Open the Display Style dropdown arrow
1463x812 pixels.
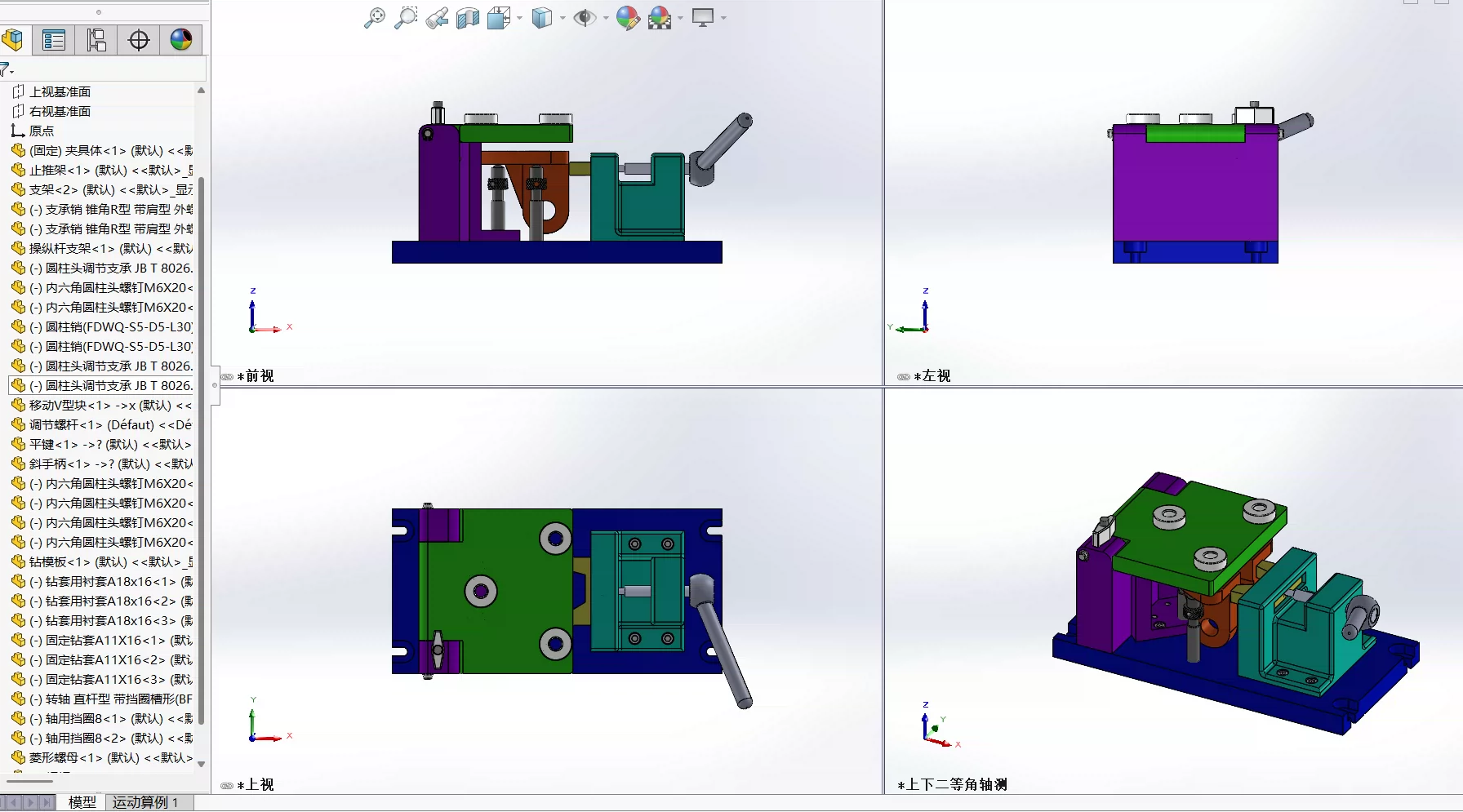pos(563,18)
